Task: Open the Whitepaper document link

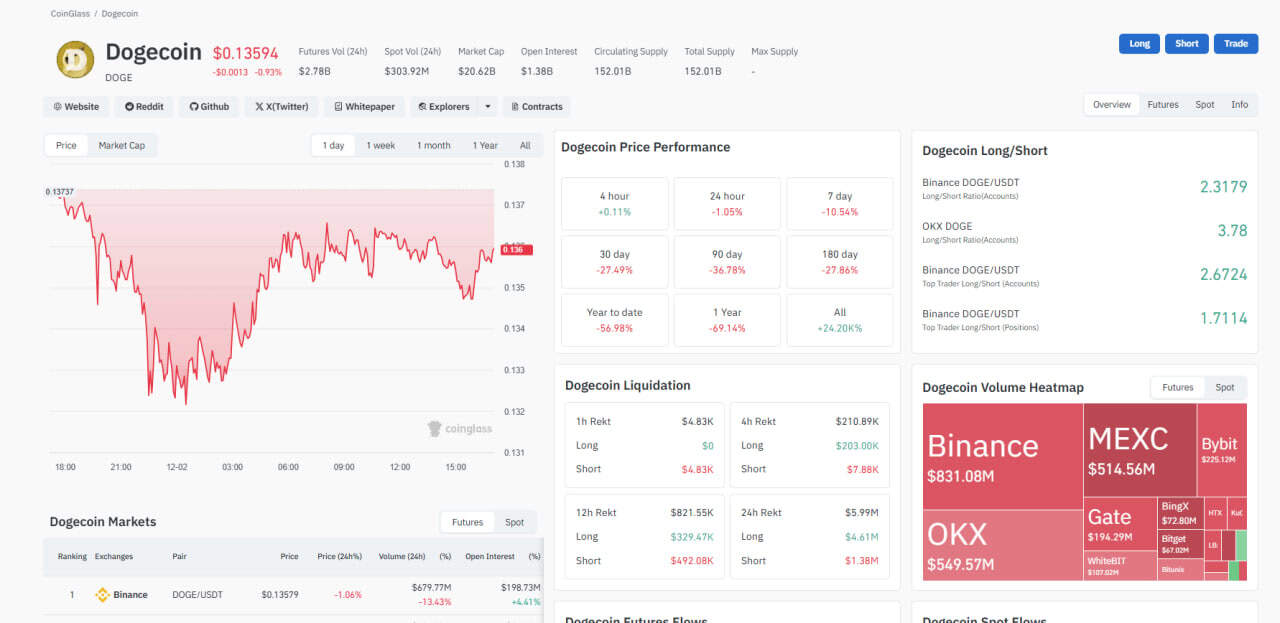Action: (364, 107)
